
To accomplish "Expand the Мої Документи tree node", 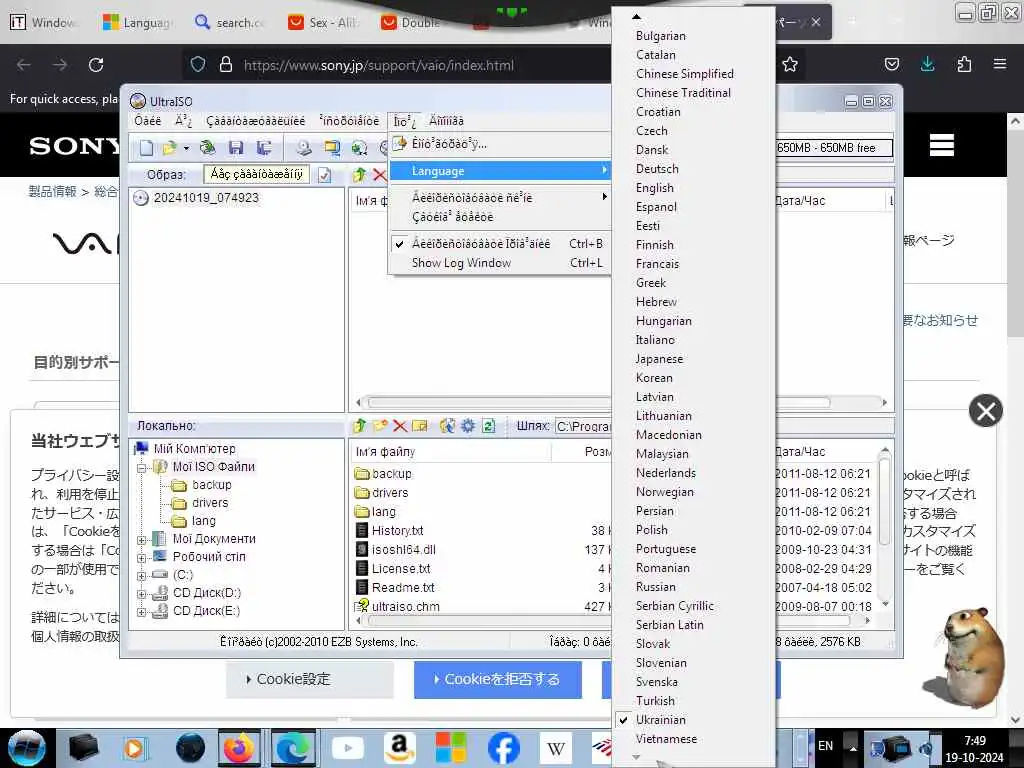I will pyautogui.click(x=142, y=540).
